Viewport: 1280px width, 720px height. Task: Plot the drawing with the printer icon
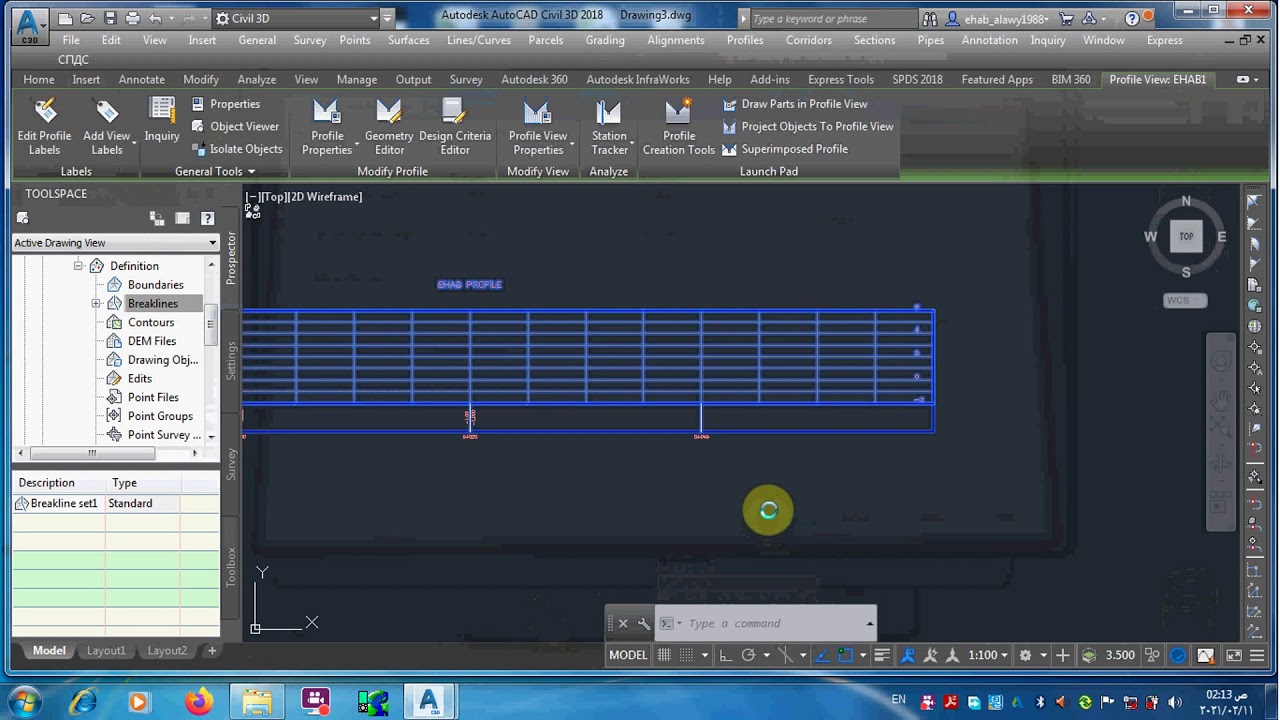click(133, 18)
